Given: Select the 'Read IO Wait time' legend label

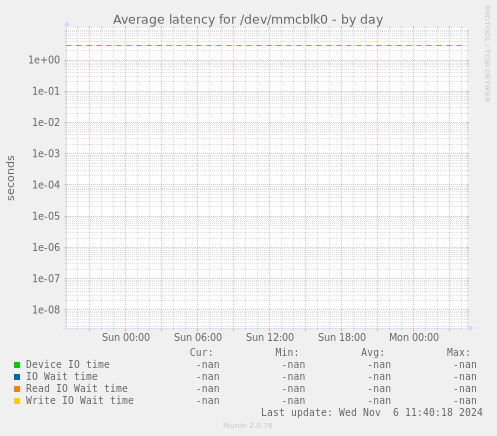Looking at the screenshot, I should coord(77,388).
